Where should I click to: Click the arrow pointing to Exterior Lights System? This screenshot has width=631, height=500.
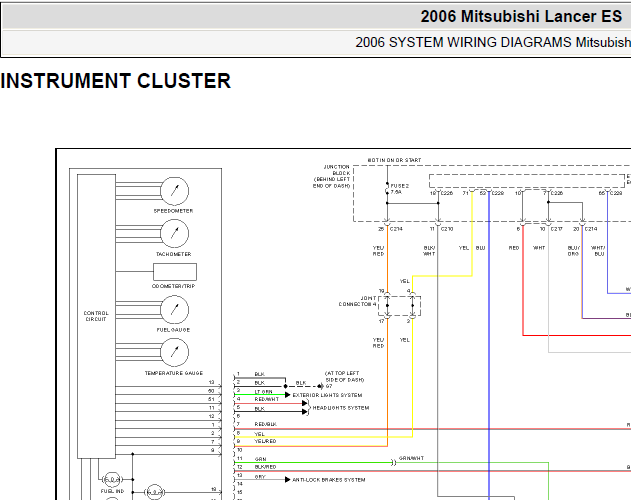(x=288, y=395)
